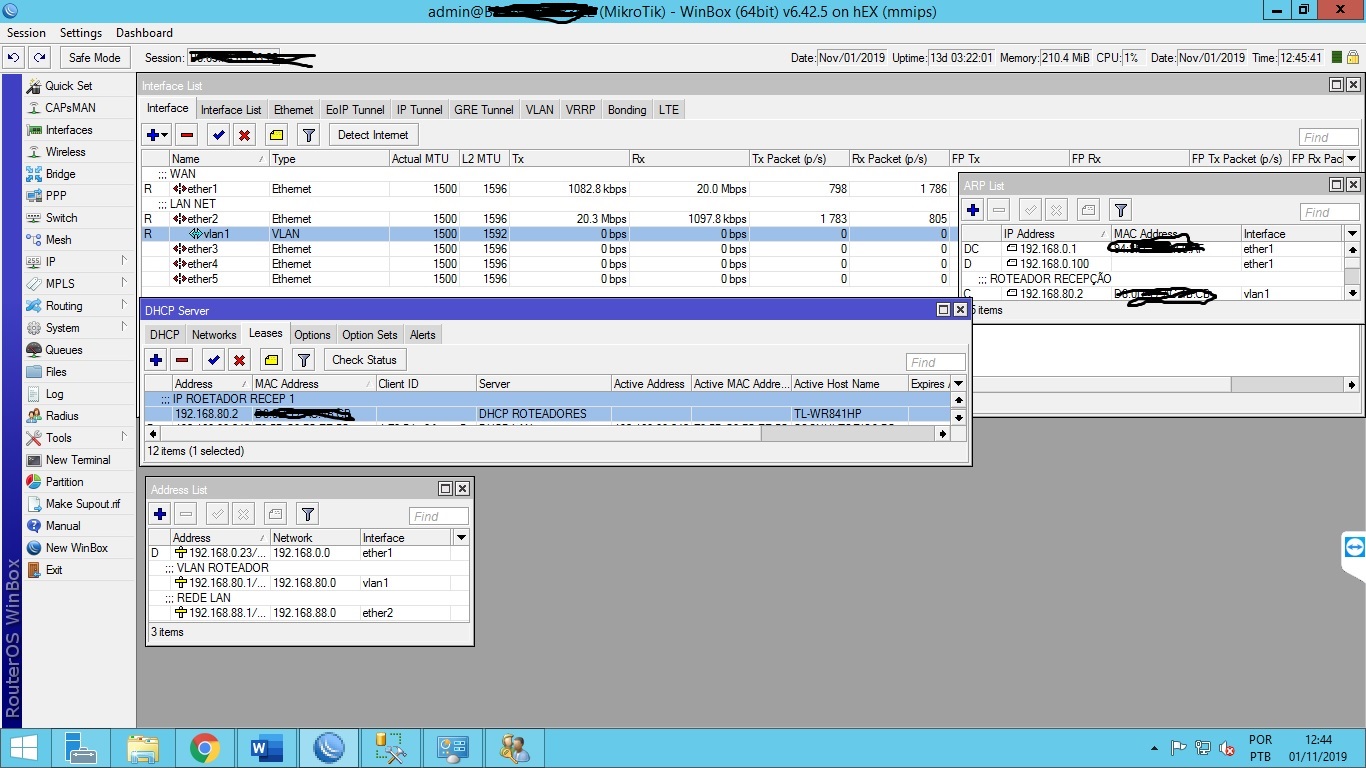Open the Interface List column selector dropdown
The width and height of the screenshot is (1366, 768).
[1352, 159]
